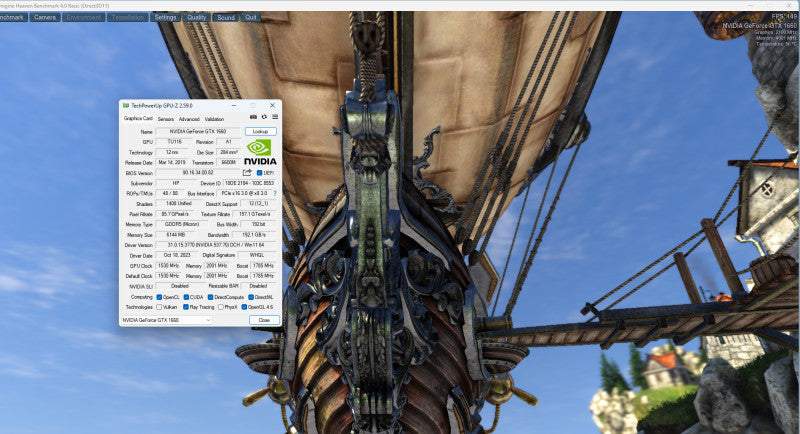
Task: Toggle the UEFI checkbox
Action: (x=259, y=173)
